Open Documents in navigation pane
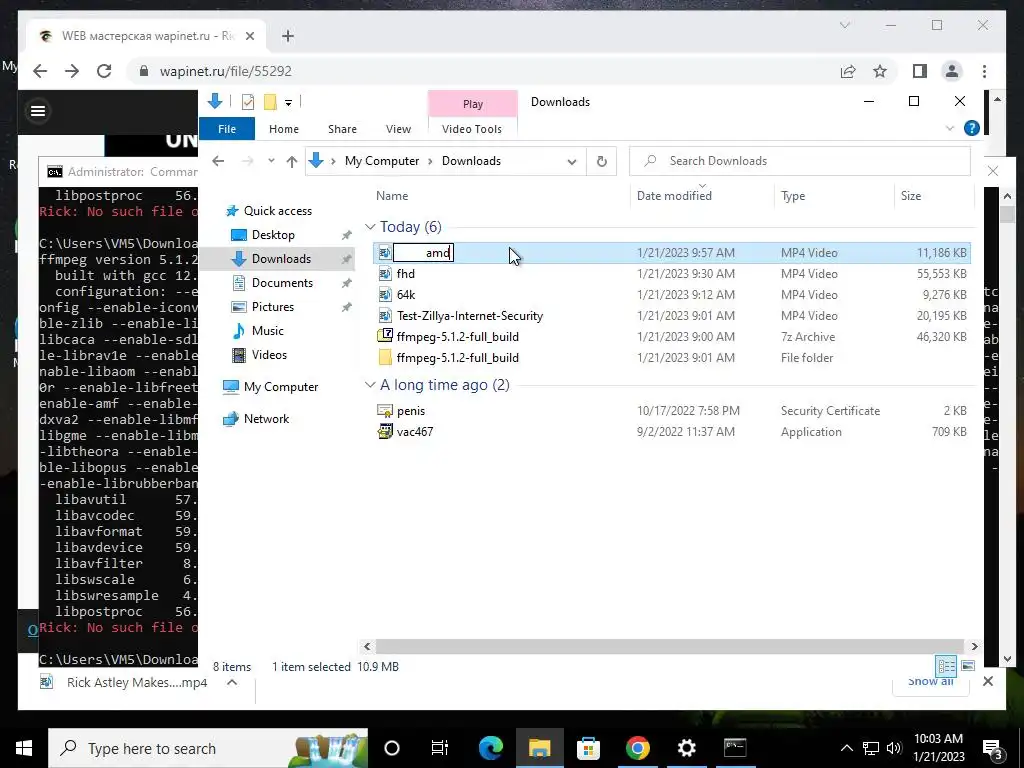The width and height of the screenshot is (1024, 768). (x=282, y=283)
